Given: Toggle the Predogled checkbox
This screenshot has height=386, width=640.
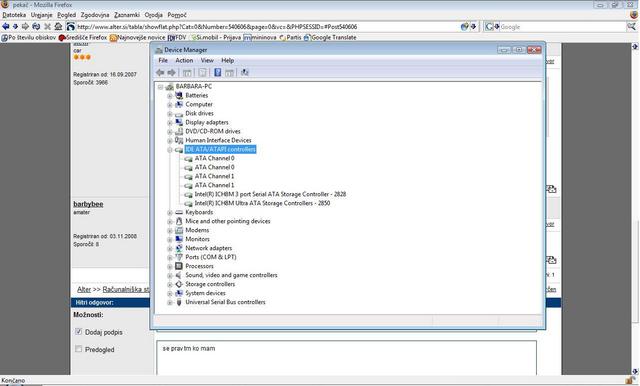Looking at the screenshot, I should [78, 349].
